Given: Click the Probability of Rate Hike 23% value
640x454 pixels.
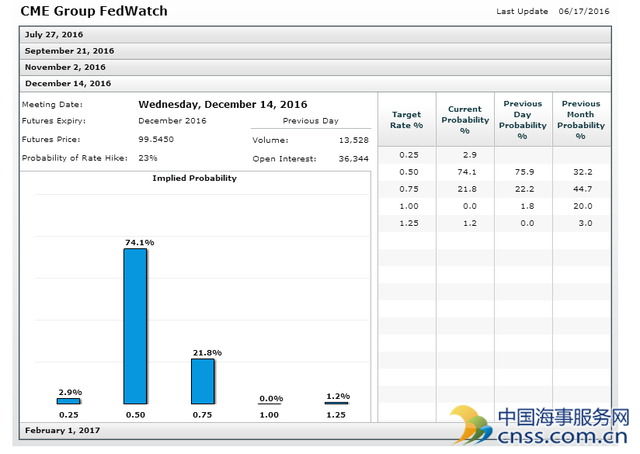Looking at the screenshot, I should 148,158.
